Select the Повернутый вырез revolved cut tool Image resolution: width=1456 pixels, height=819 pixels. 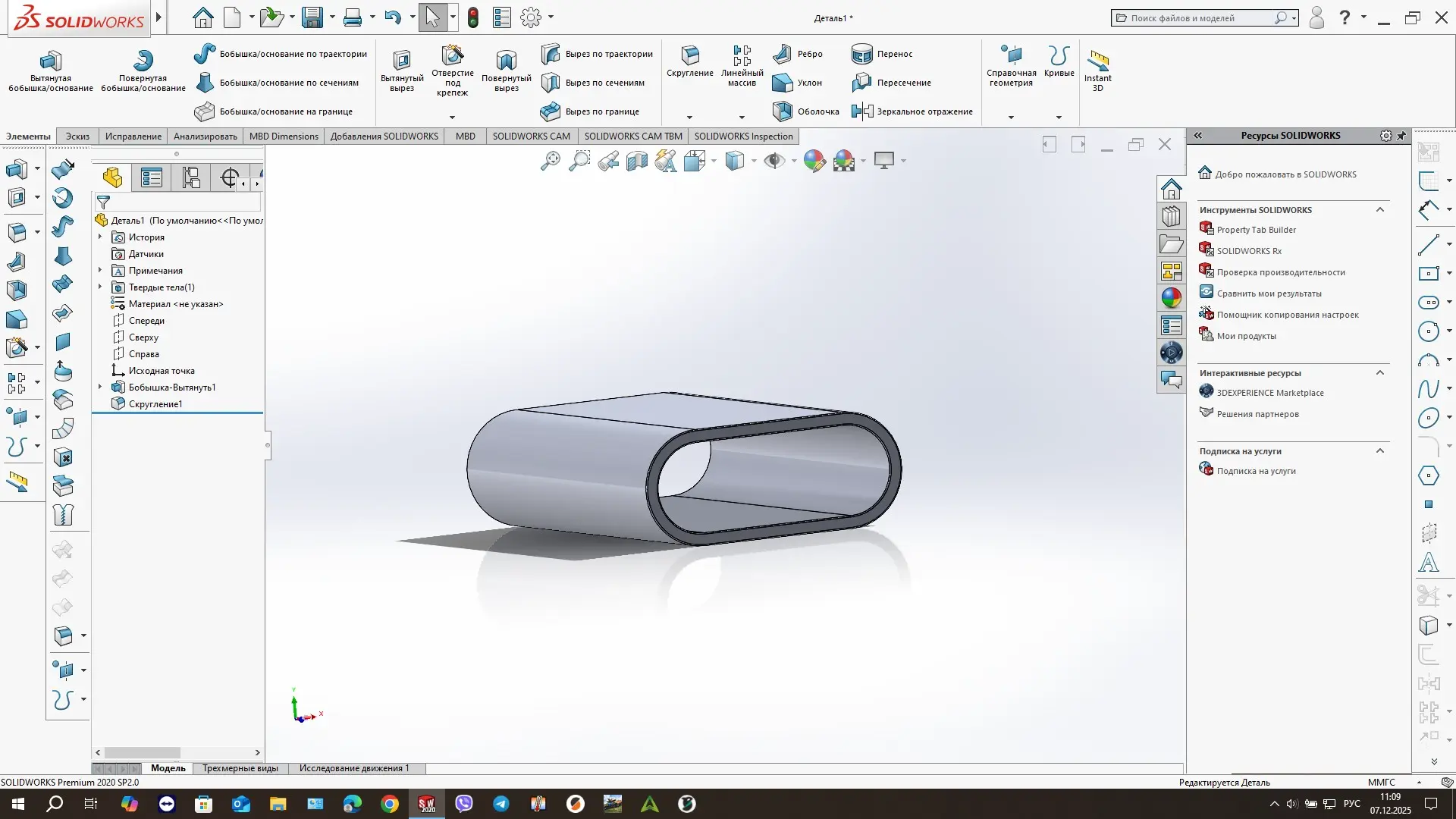point(507,71)
